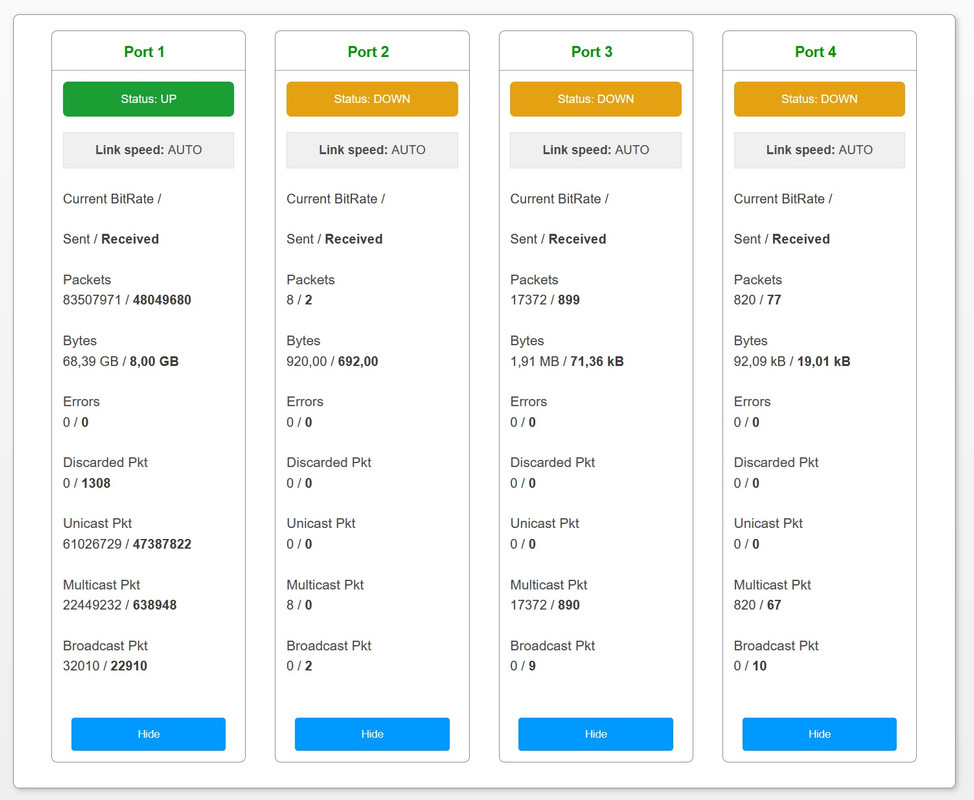Click the Hide button under Port 4

click(819, 734)
